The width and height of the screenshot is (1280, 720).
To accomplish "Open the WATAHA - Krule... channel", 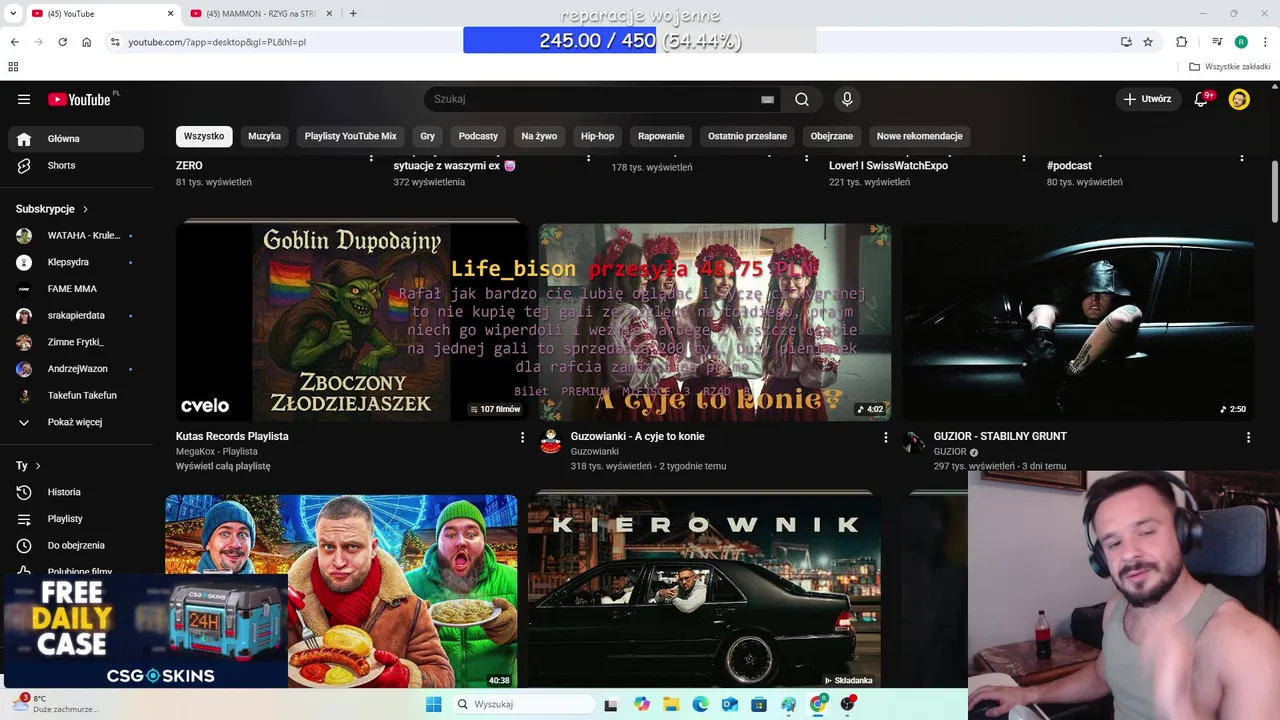I will click(x=75, y=235).
